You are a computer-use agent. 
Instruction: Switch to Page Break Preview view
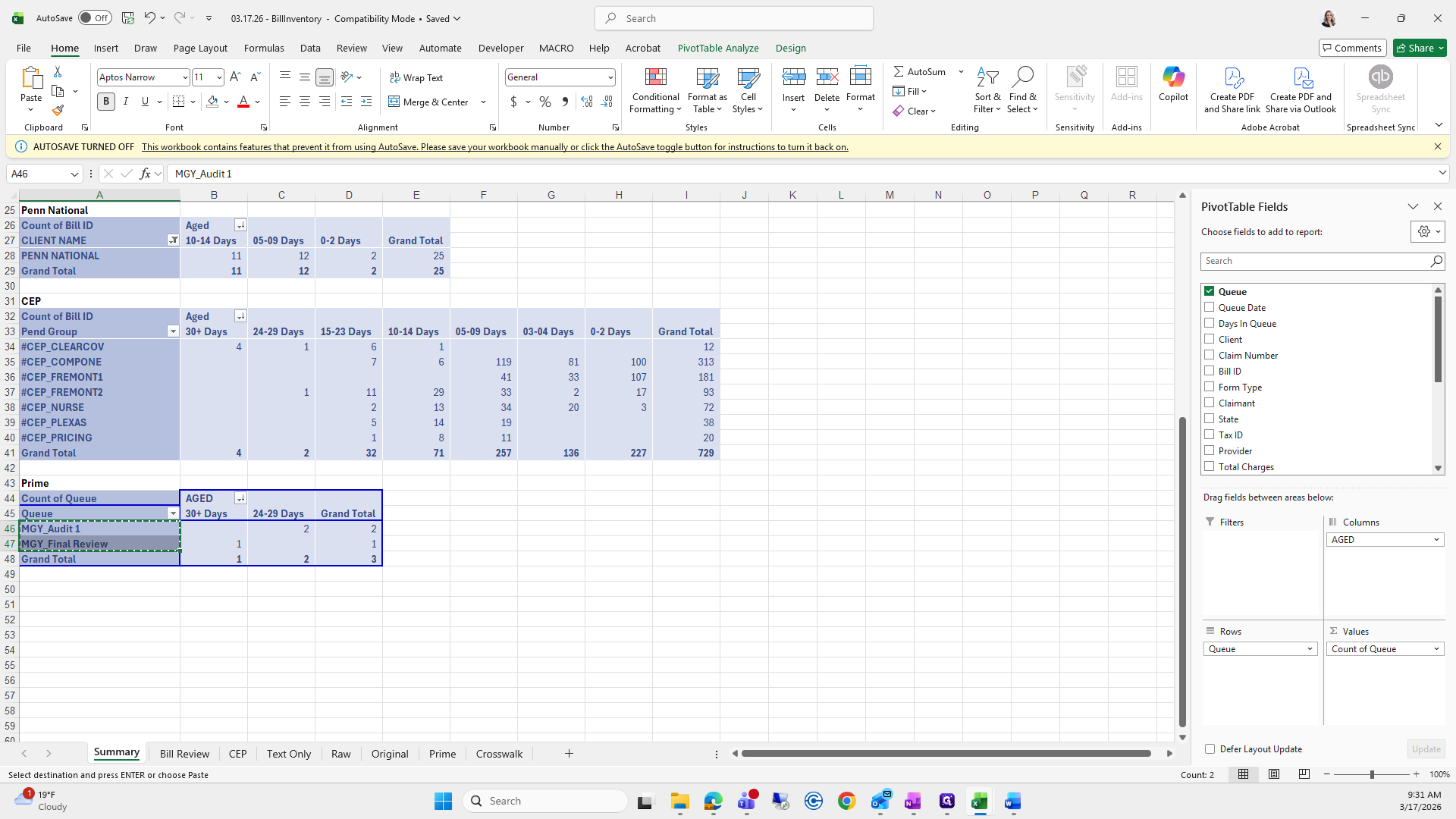click(1304, 774)
